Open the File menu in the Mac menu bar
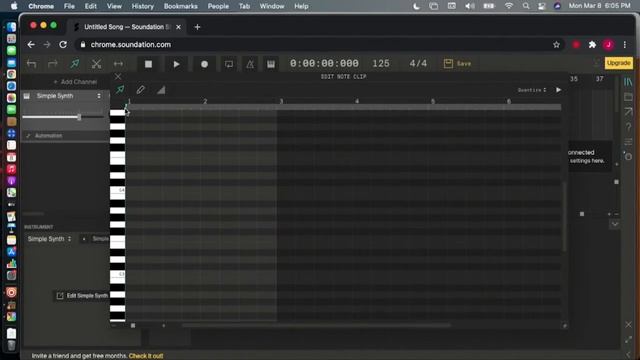This screenshot has height=360, width=640. (x=69, y=6)
